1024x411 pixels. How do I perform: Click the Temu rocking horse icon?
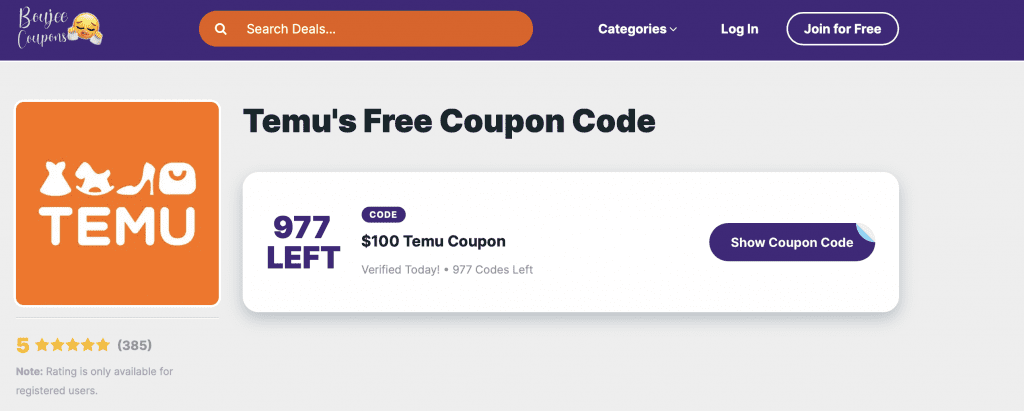(94, 179)
